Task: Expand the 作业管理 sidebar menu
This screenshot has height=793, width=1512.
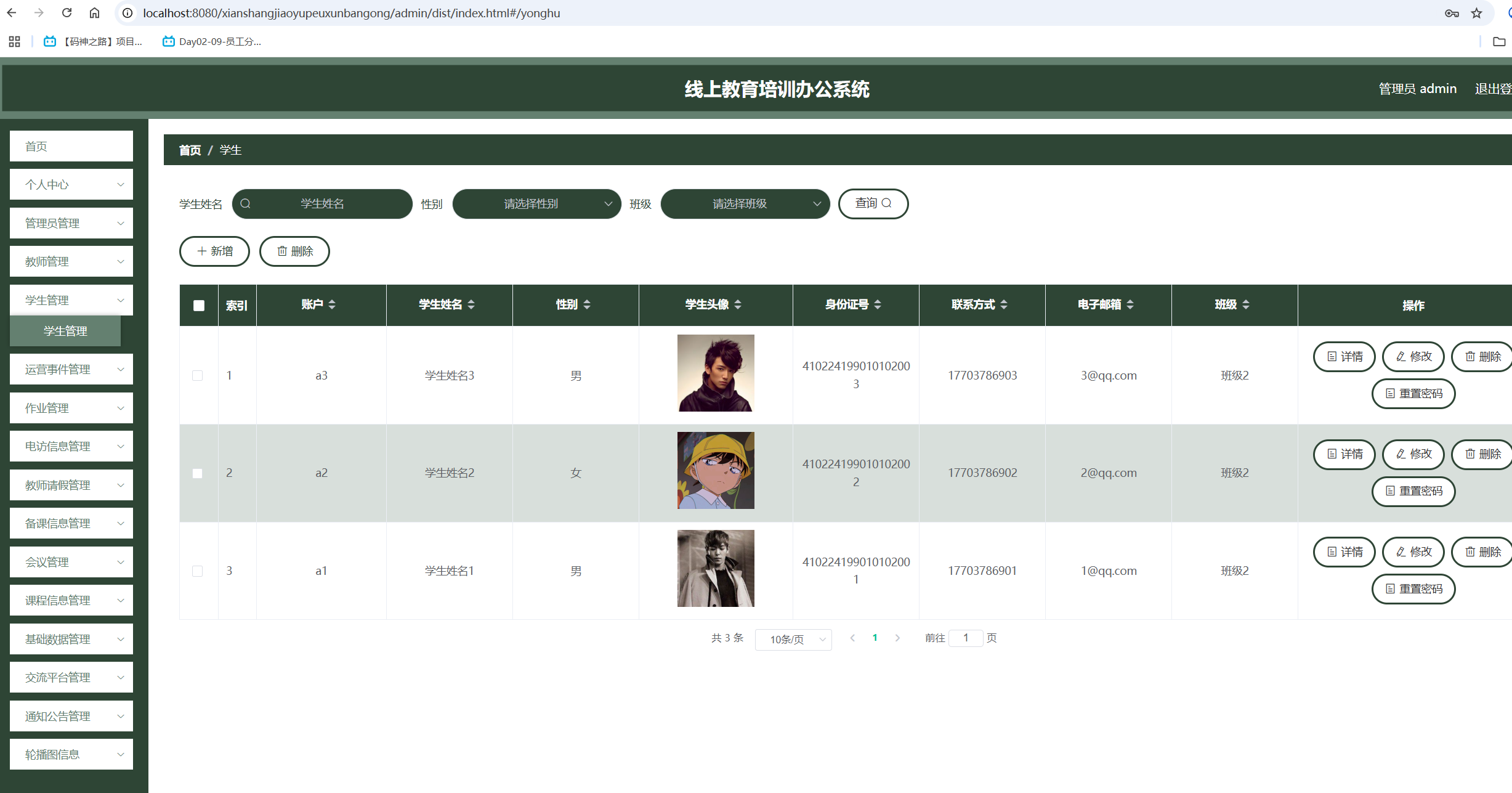Action: click(71, 408)
